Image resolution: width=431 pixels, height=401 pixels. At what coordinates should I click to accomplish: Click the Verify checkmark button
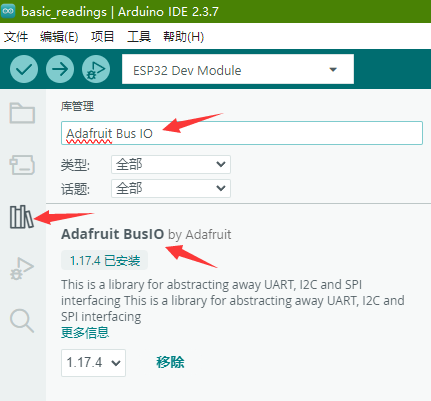[x=24, y=69]
